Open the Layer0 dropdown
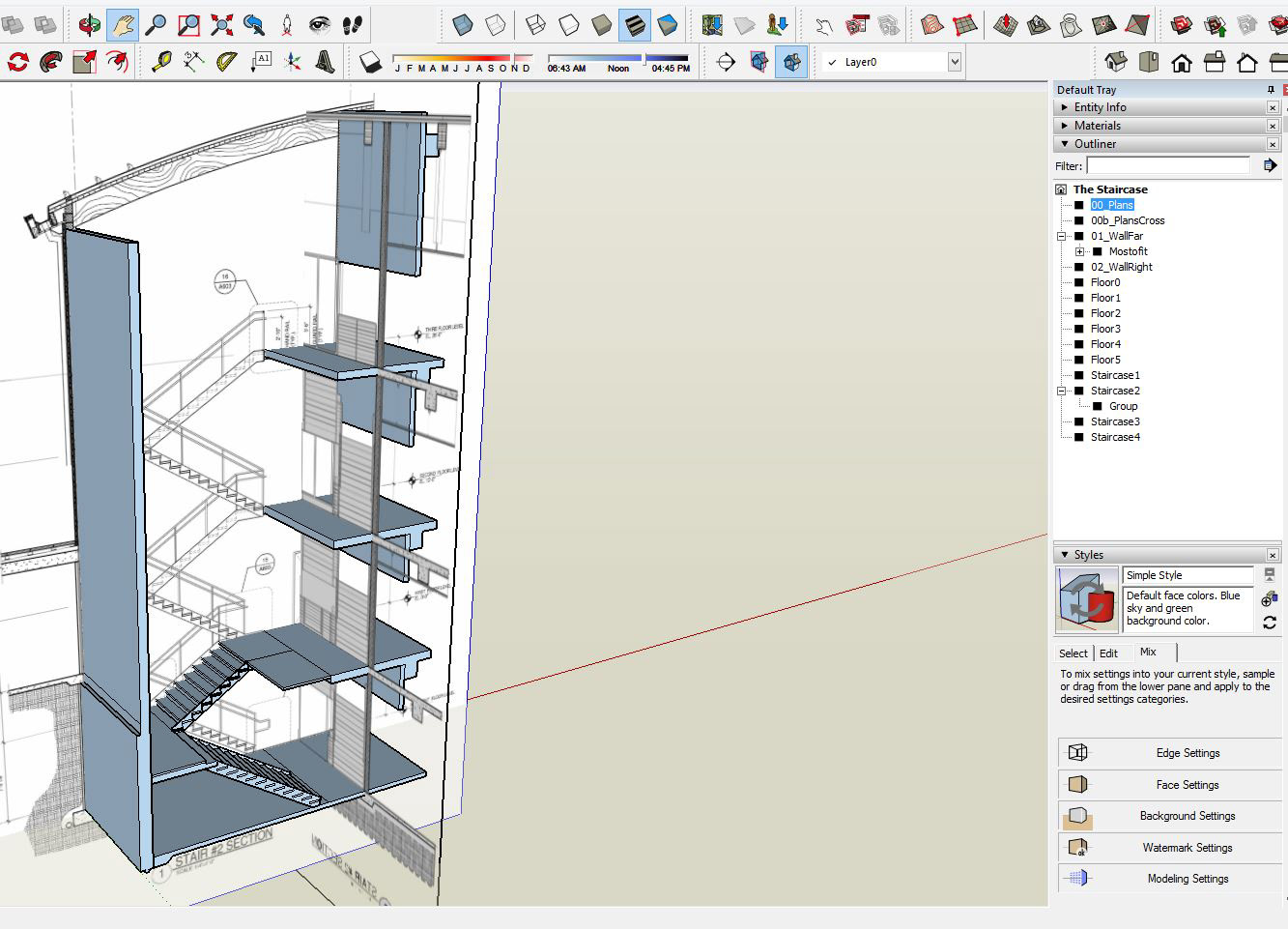The width and height of the screenshot is (1288, 929). pyautogui.click(x=954, y=62)
